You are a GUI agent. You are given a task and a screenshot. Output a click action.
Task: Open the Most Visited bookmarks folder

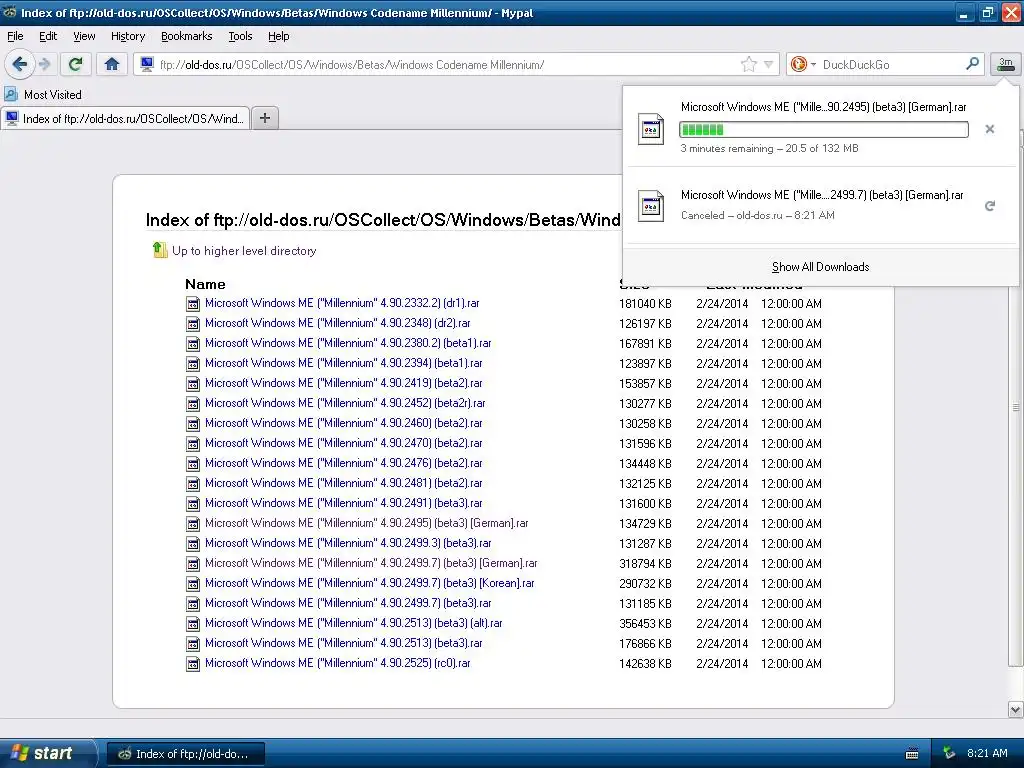pyautogui.click(x=44, y=95)
